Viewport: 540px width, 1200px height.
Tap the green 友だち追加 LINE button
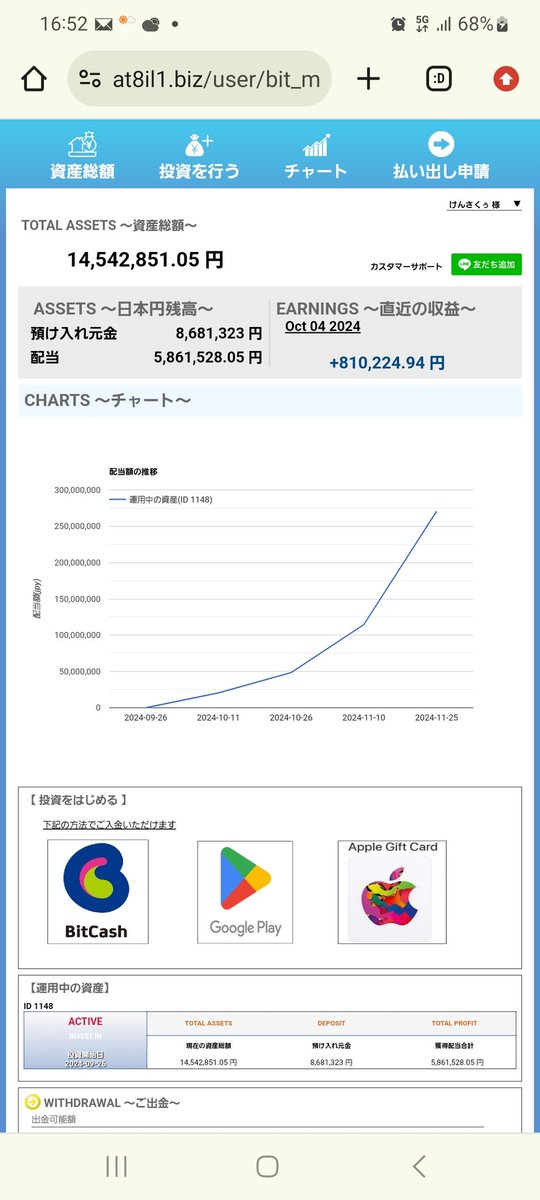click(x=486, y=265)
